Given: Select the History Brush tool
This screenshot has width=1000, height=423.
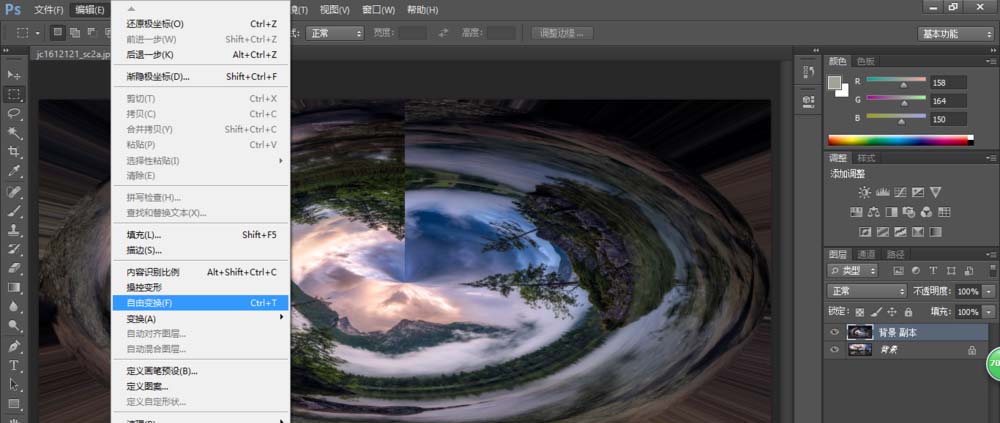Looking at the screenshot, I should coord(14,249).
